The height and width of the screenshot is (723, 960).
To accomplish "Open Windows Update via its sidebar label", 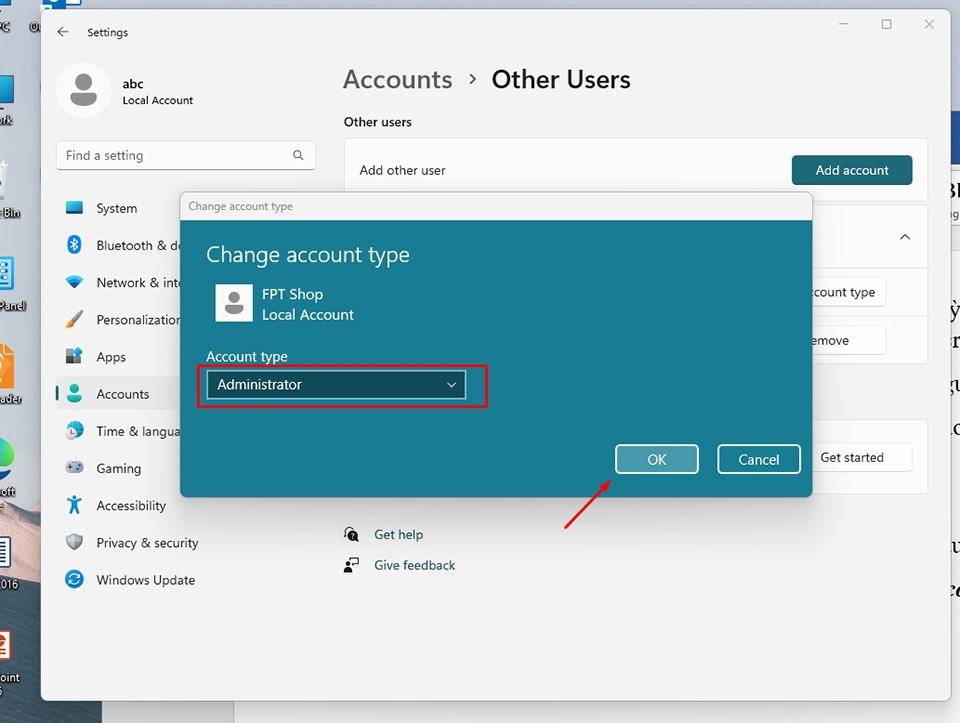I will (x=146, y=580).
